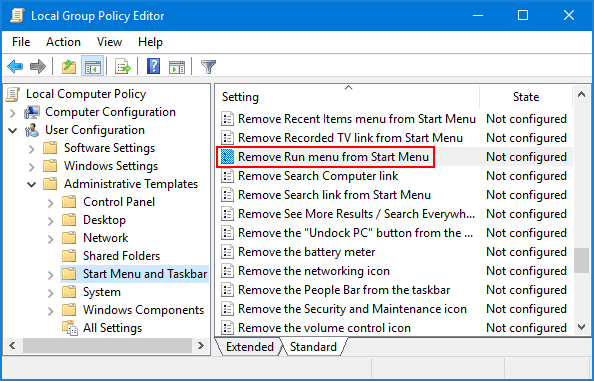Open the Action menu

63,42
